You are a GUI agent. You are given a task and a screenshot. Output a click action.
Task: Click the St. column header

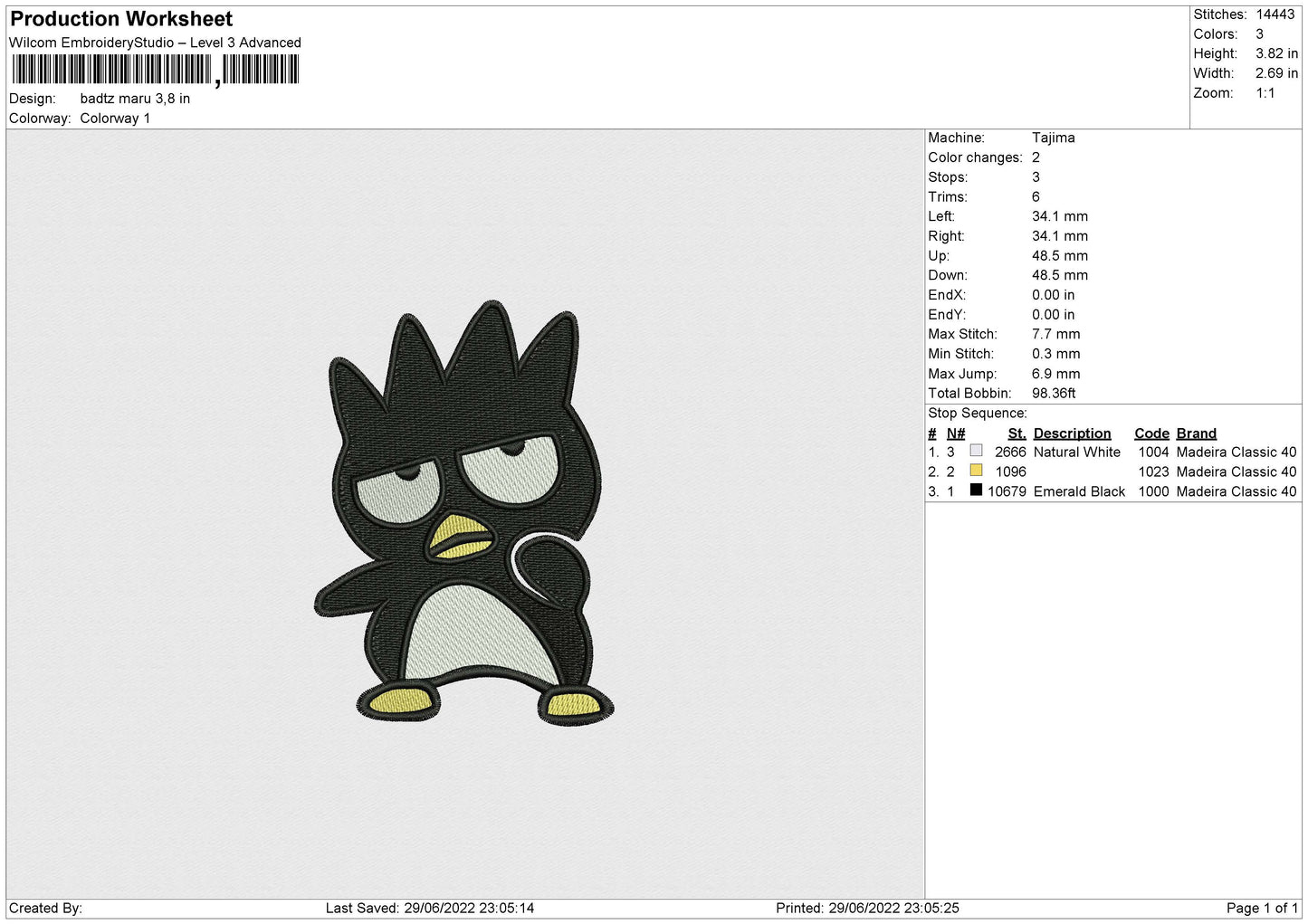[x=1017, y=433]
